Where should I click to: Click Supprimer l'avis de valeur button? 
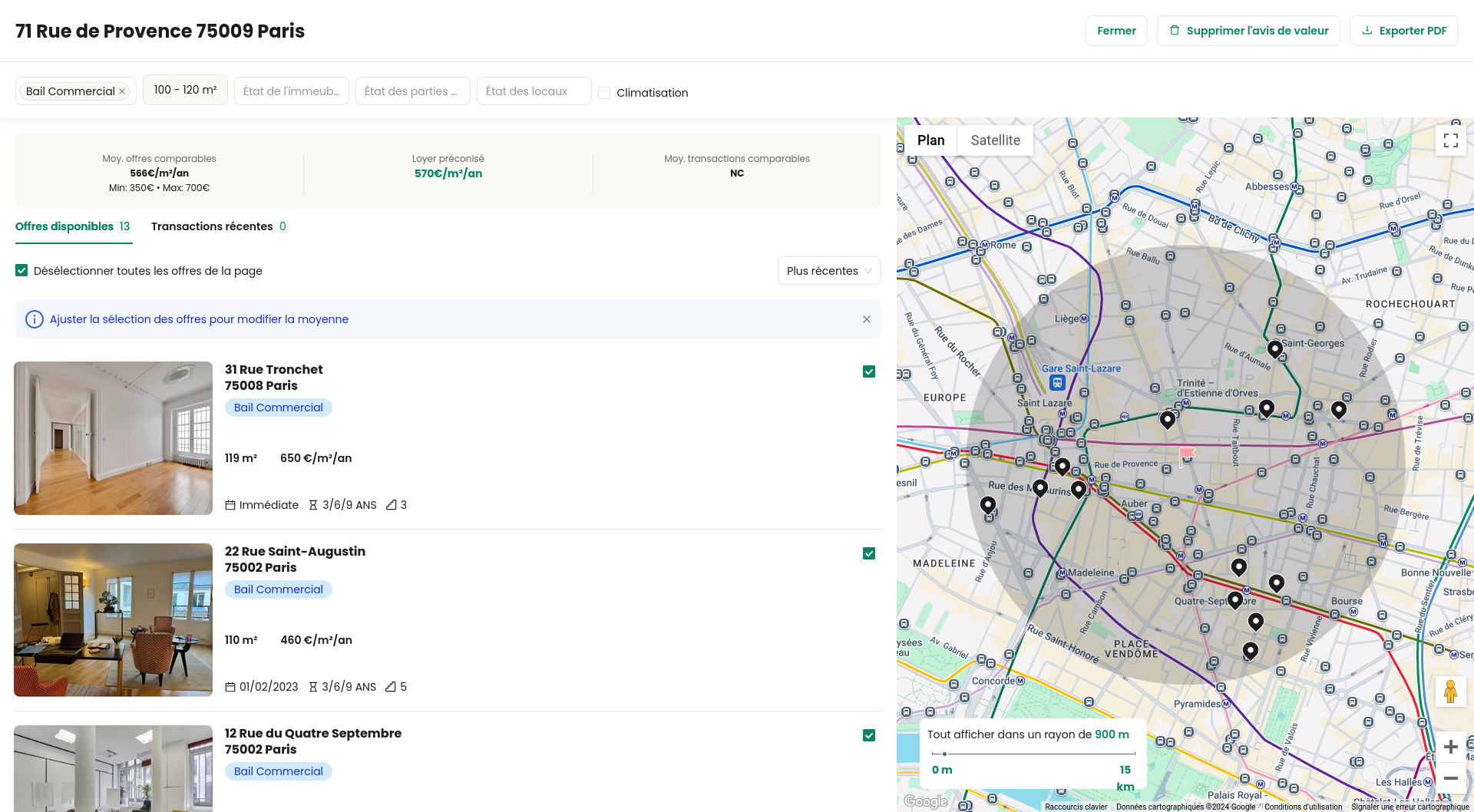[1248, 31]
